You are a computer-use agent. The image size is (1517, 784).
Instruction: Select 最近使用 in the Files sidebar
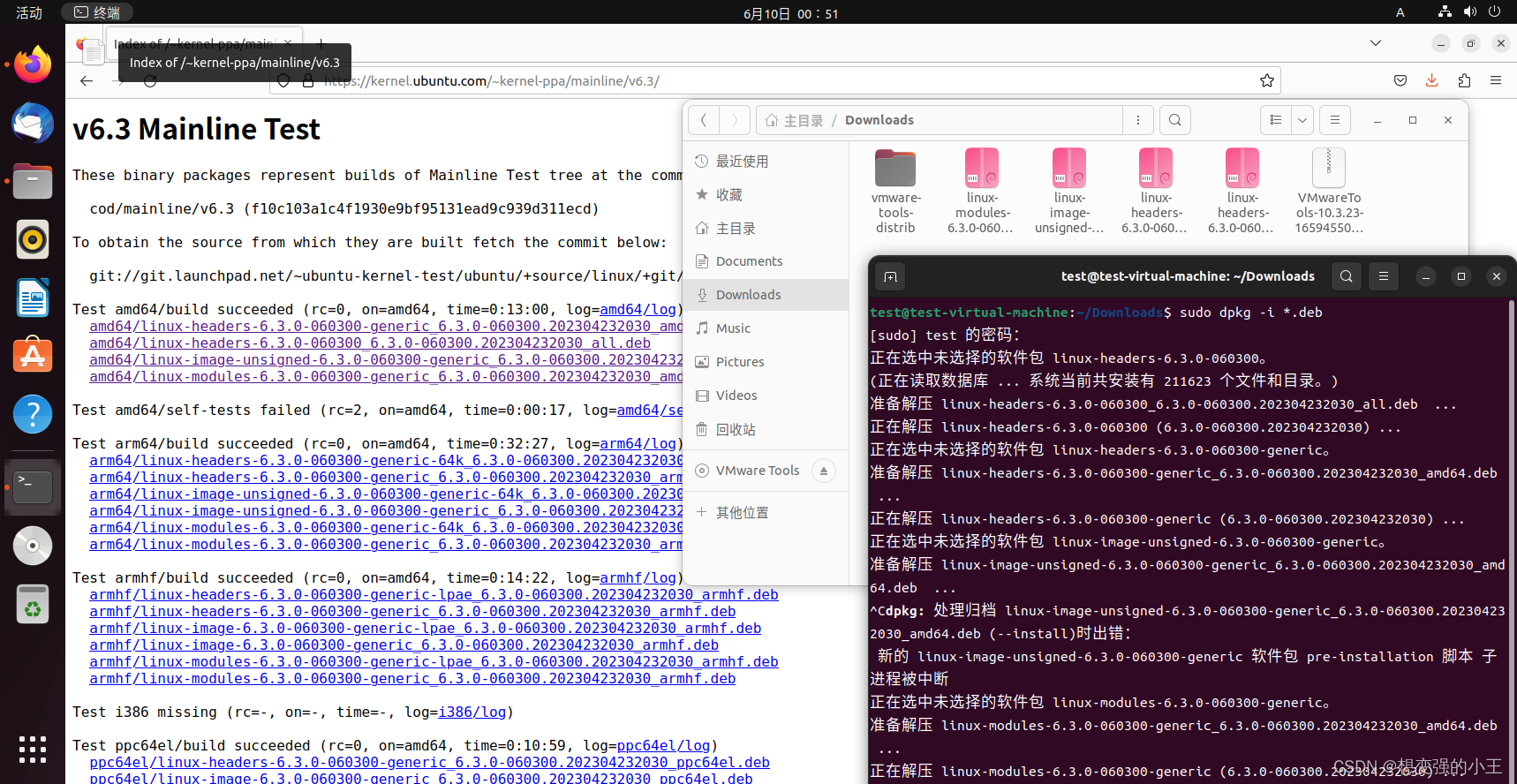[766, 161]
